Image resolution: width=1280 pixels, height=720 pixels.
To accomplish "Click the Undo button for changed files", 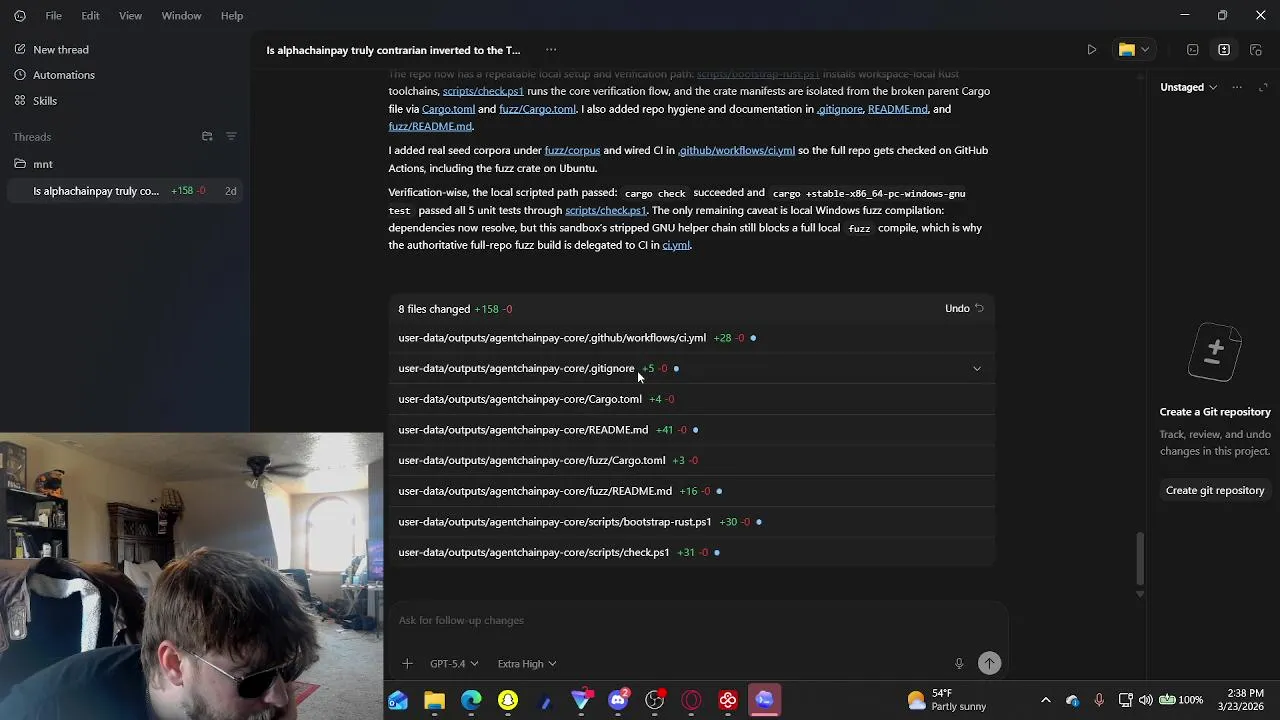I will (x=964, y=309).
